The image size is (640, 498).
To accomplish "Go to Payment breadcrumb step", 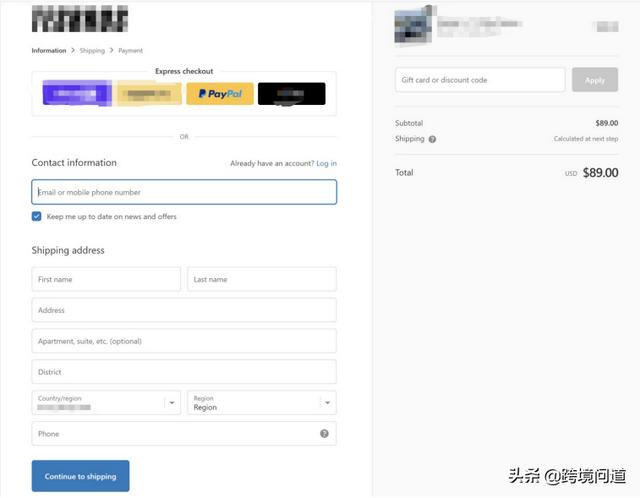I will click(x=131, y=51).
